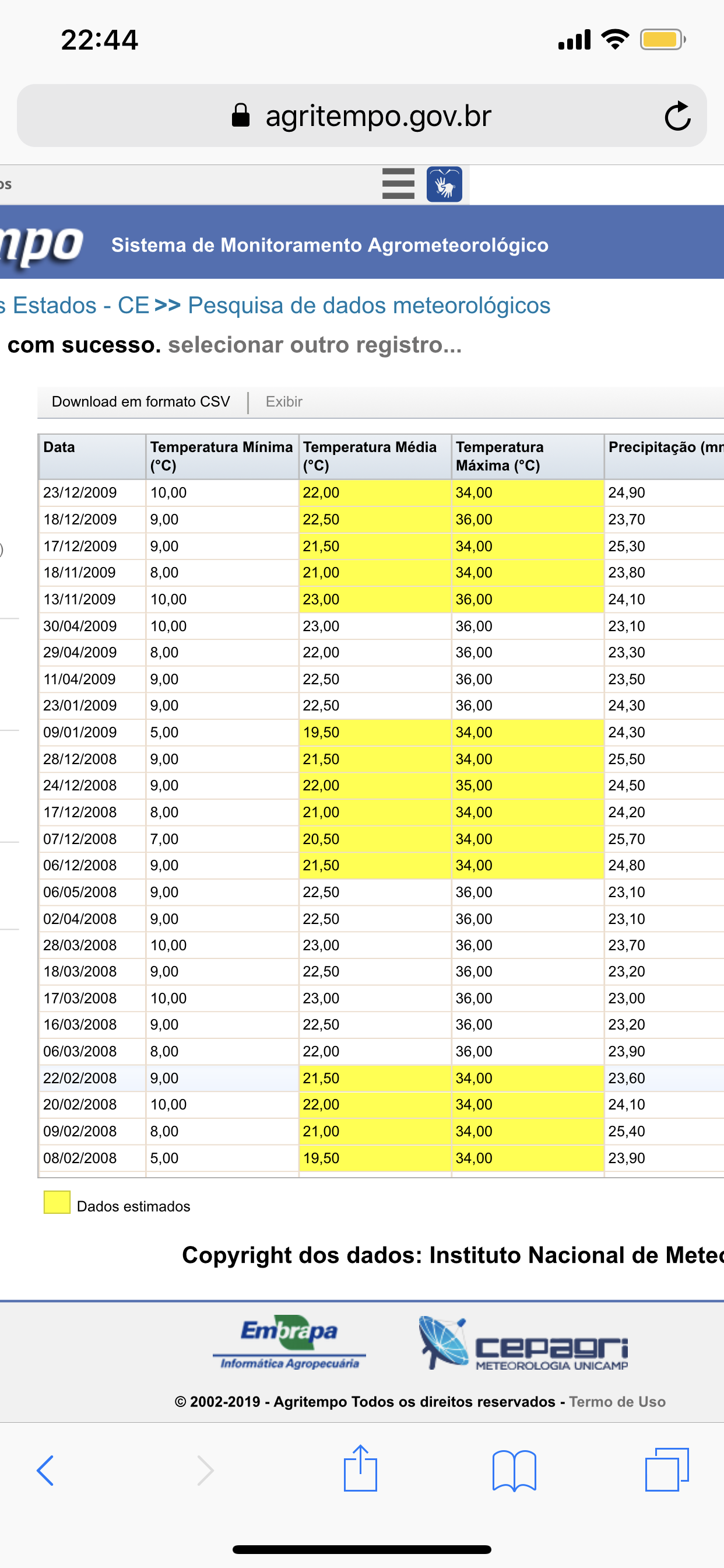Click selecionar outro registro link
This screenshot has height=1568, width=724.
(x=315, y=345)
